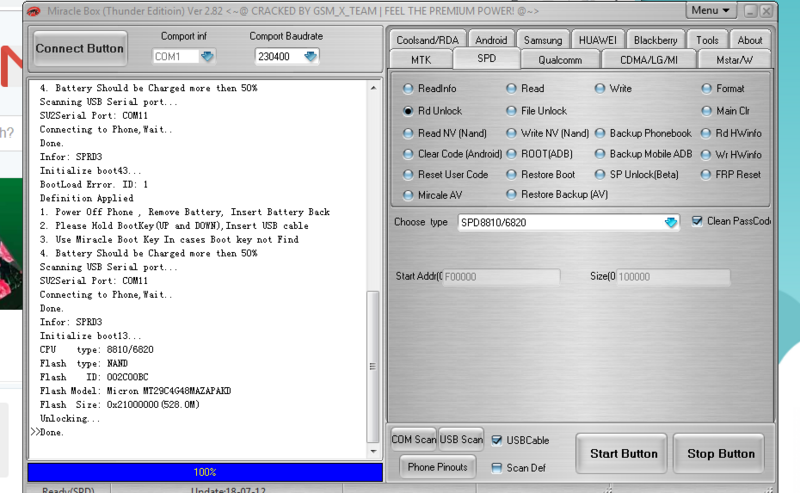Click the "Ready(SPD)" status bar text
Screen dimensions: 800x493
(x=68, y=490)
